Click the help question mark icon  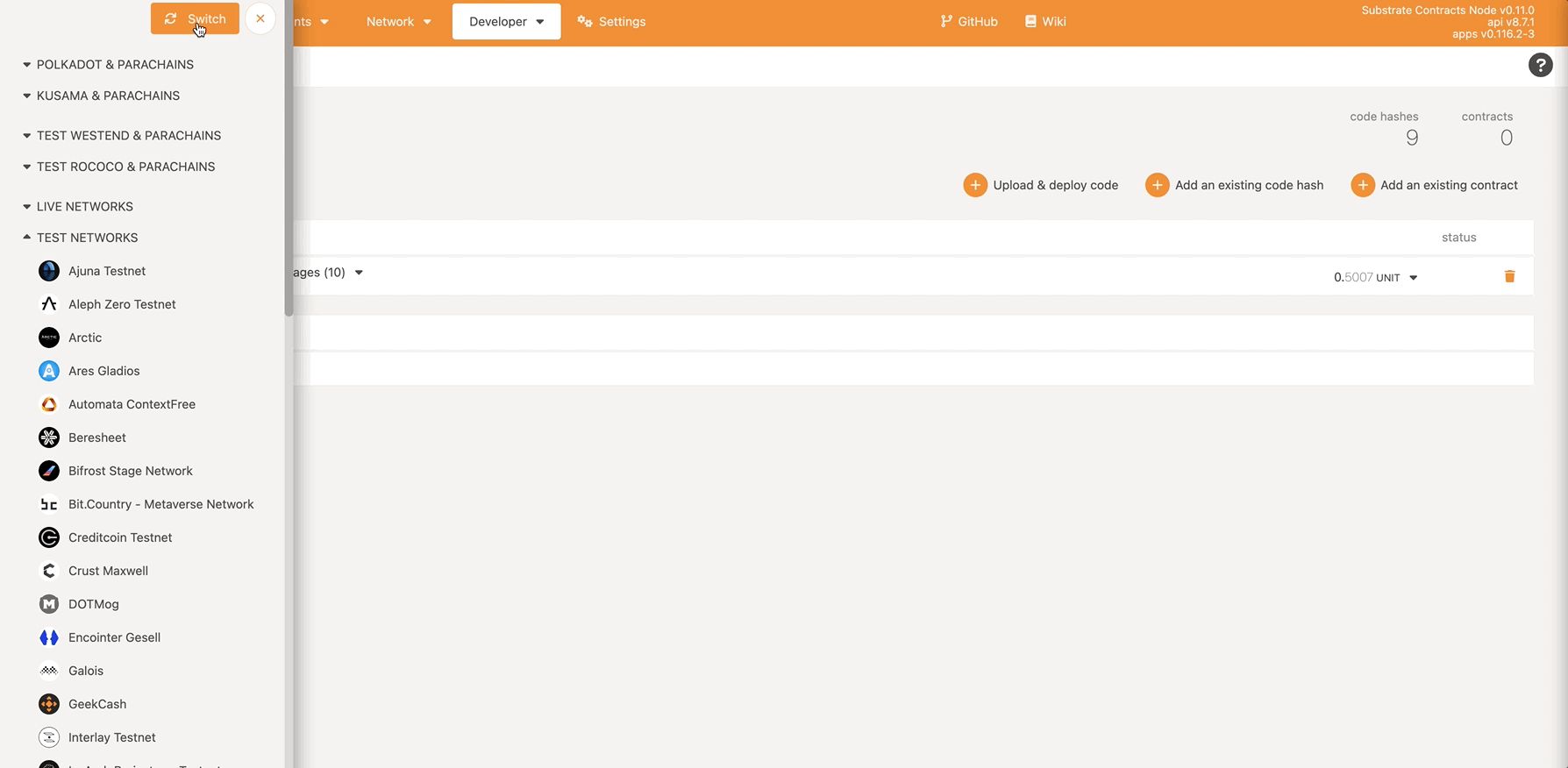1540,65
